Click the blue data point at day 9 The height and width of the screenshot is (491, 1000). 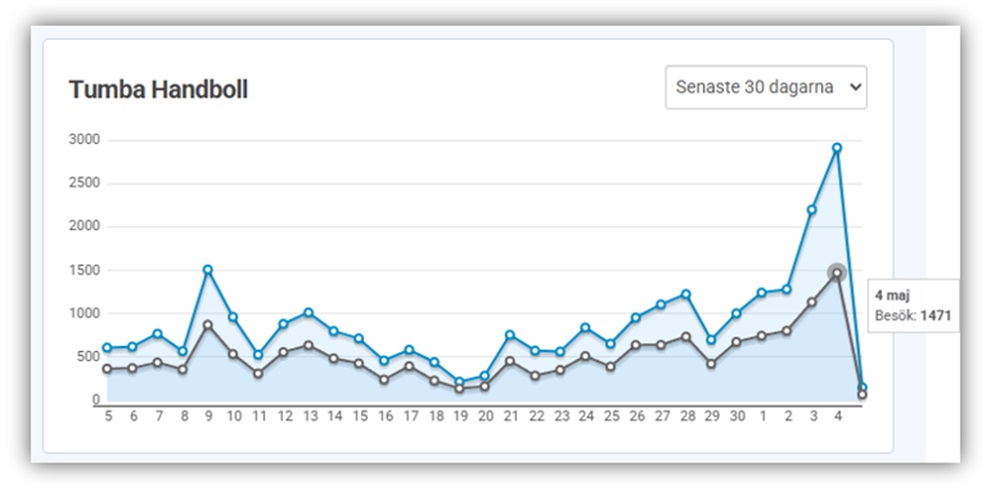[x=208, y=269]
